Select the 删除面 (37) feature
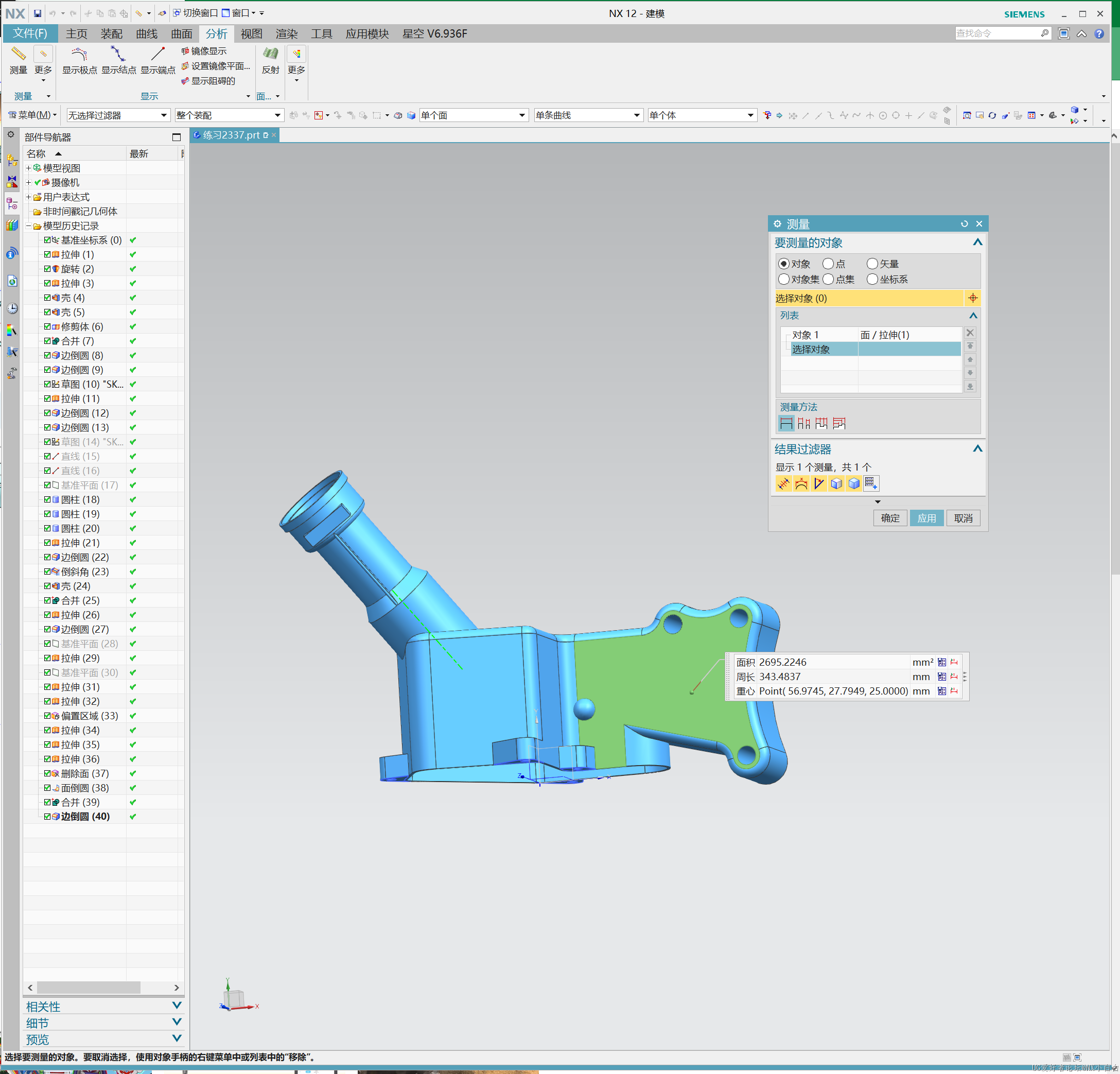The width and height of the screenshot is (1120, 1074). [x=84, y=773]
